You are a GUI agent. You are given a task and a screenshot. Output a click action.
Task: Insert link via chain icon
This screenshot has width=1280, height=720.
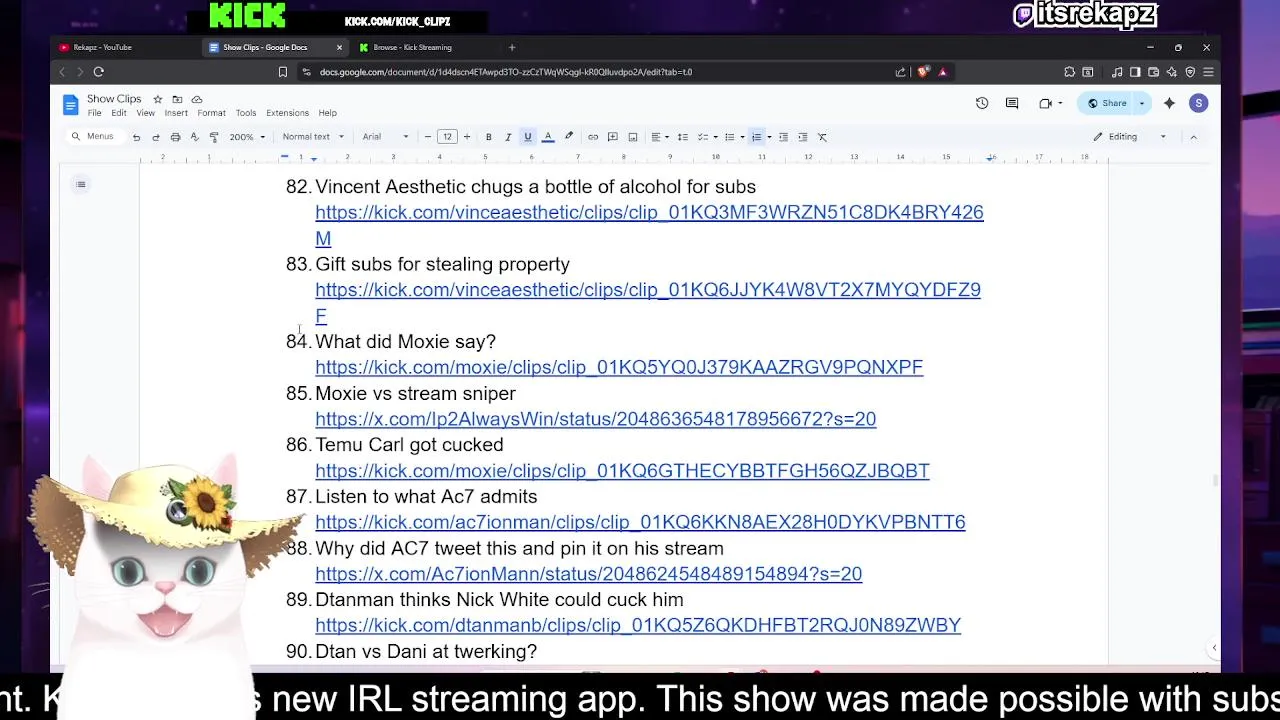593,137
